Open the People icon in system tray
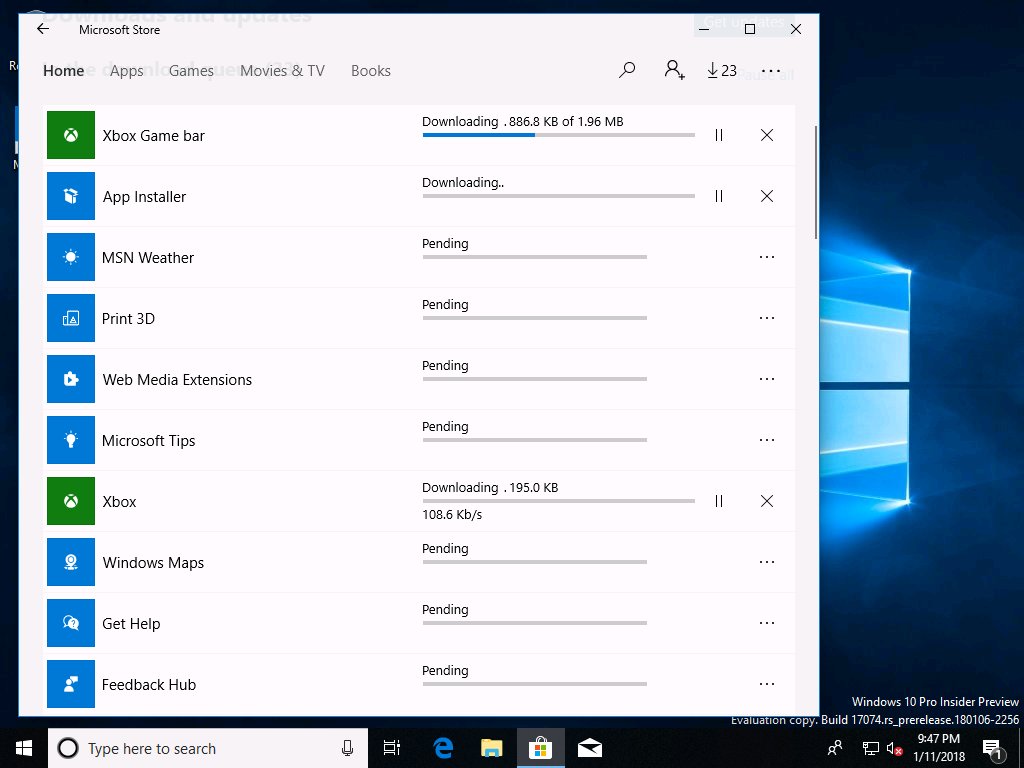 pos(835,748)
